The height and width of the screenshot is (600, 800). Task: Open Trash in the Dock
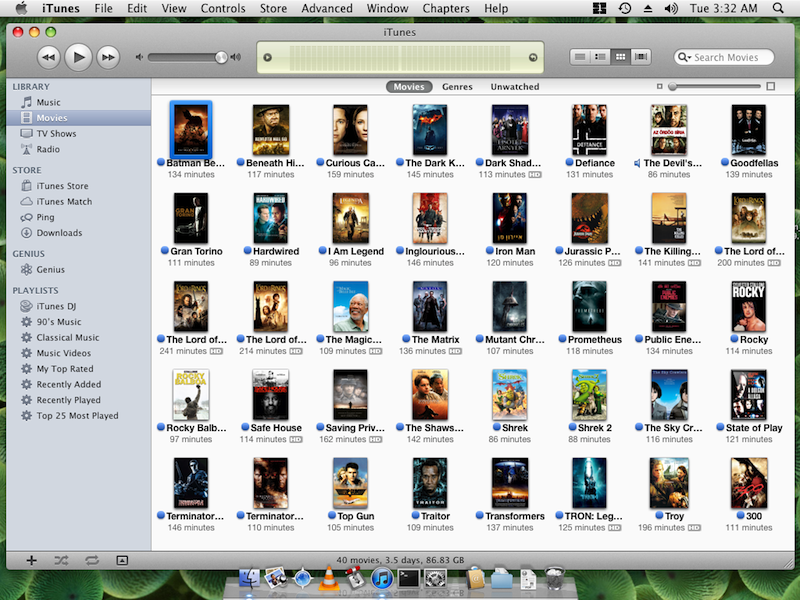pyautogui.click(x=555, y=578)
